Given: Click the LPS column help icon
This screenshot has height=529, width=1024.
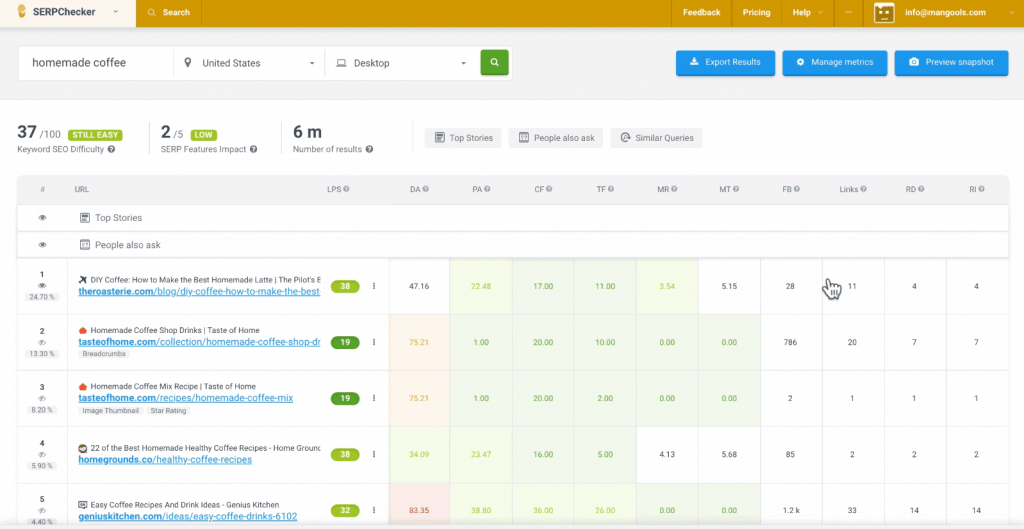Looking at the screenshot, I should click(346, 189).
